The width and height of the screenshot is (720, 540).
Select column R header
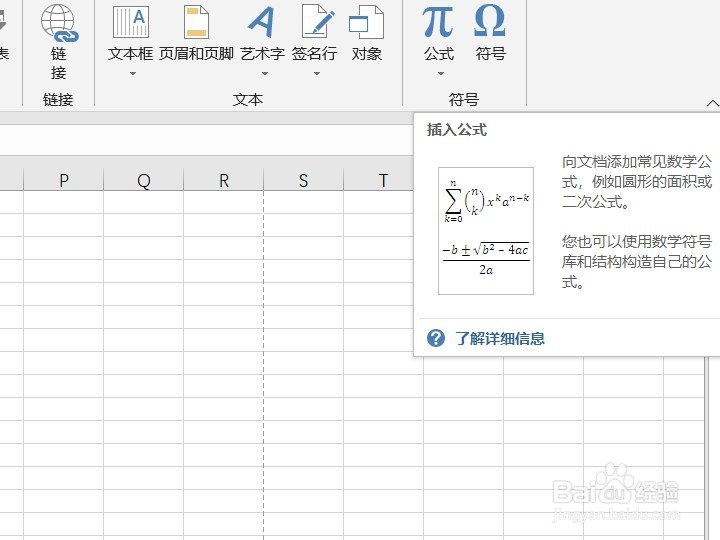point(224,180)
